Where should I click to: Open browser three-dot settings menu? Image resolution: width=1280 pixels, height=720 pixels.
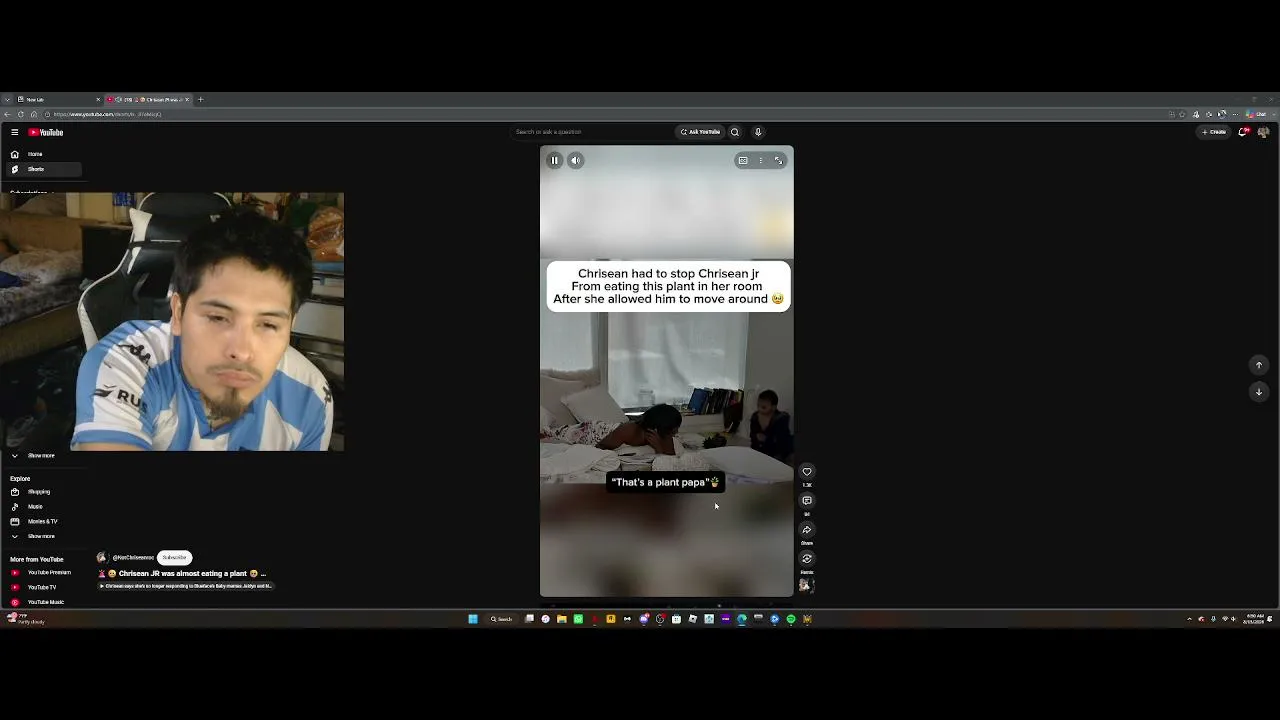pyautogui.click(x=1234, y=114)
